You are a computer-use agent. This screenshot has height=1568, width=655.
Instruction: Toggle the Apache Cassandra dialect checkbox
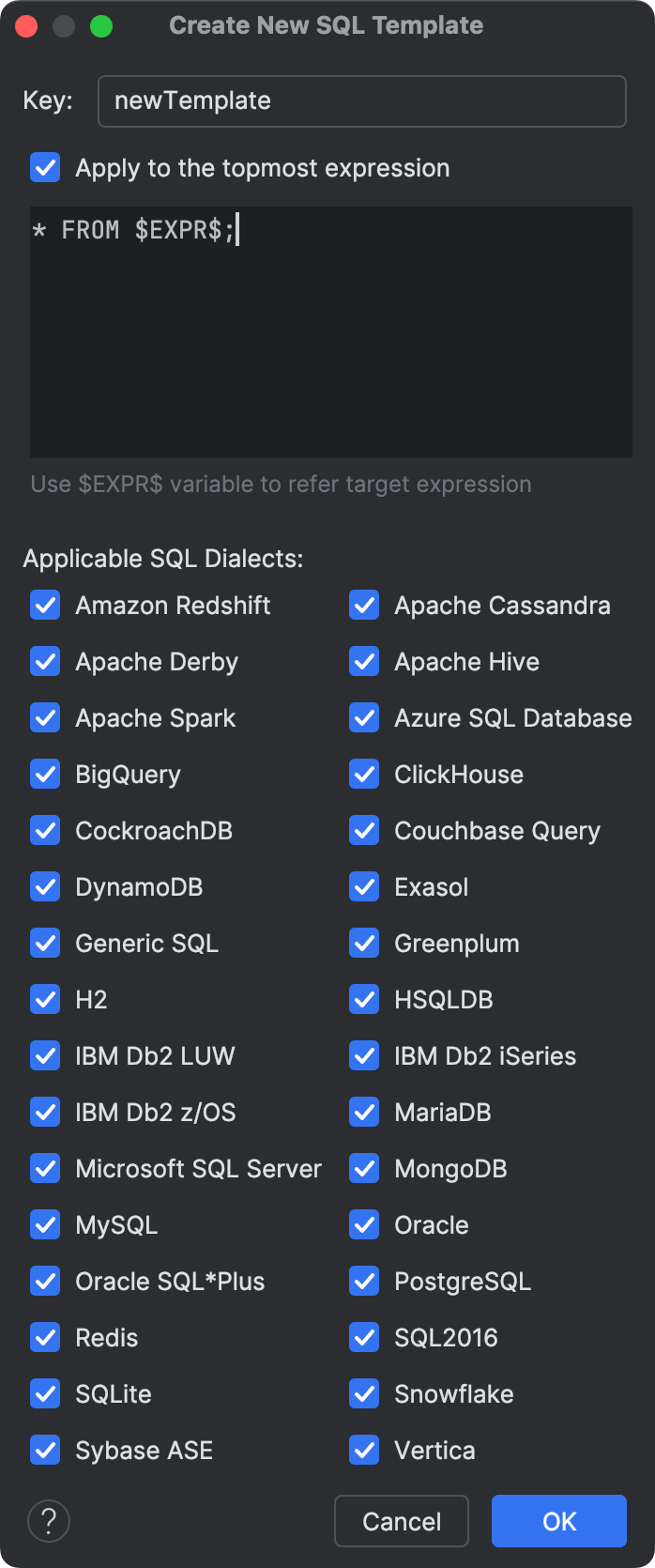point(363,605)
